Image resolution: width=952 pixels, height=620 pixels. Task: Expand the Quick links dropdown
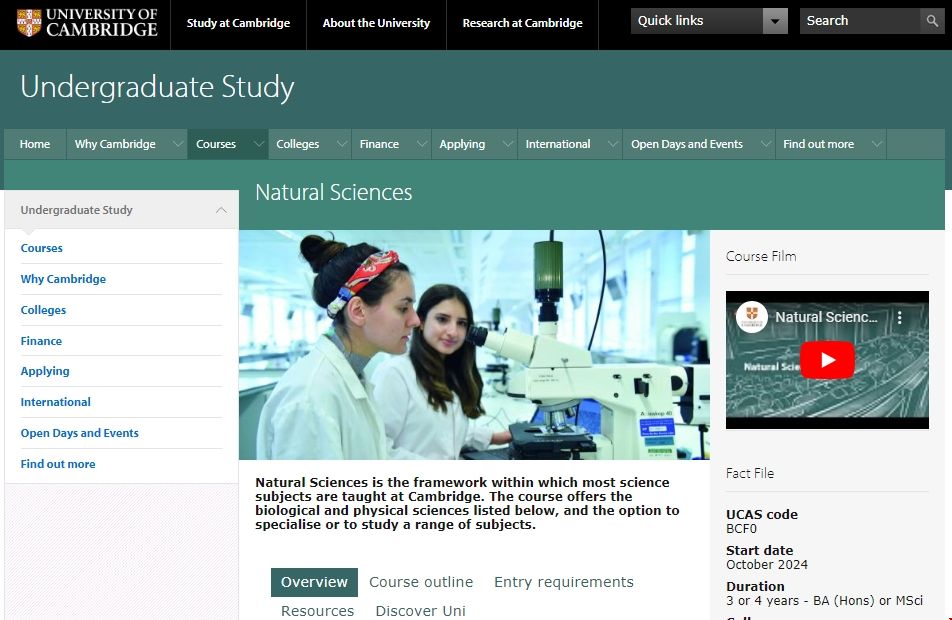(x=774, y=21)
